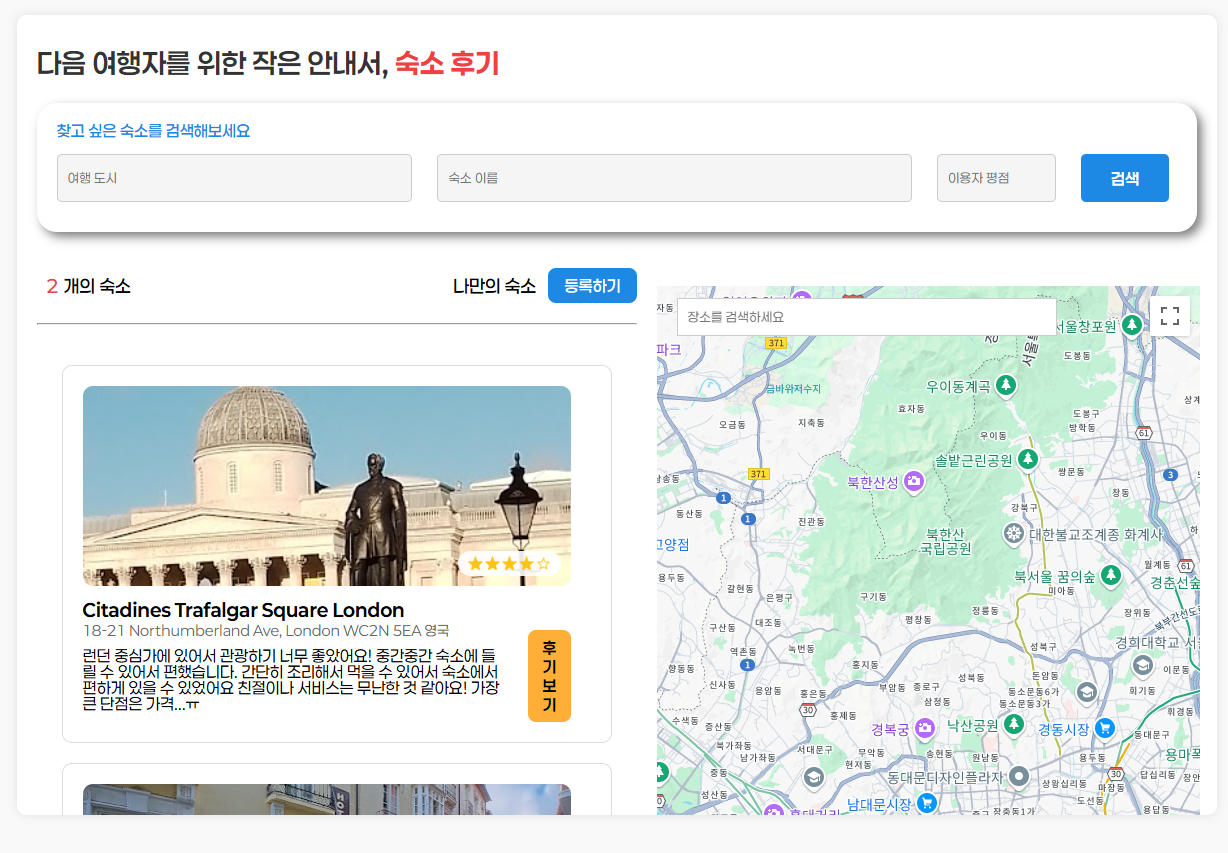Screen dimensions: 1228x853
Task: Click the 동대문디자인플라자 map marker
Action: click(1019, 776)
